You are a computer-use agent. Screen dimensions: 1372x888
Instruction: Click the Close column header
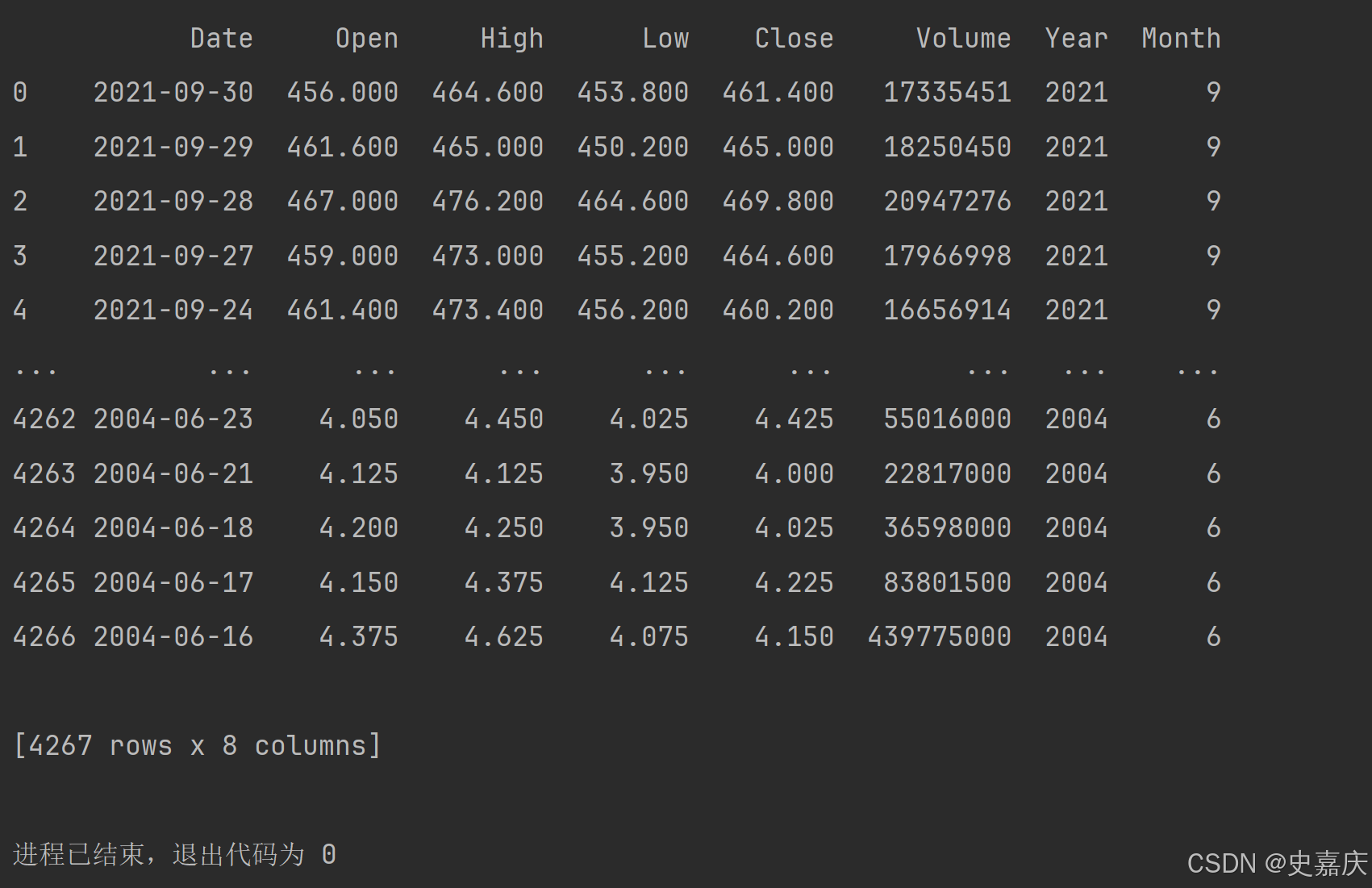(x=794, y=38)
